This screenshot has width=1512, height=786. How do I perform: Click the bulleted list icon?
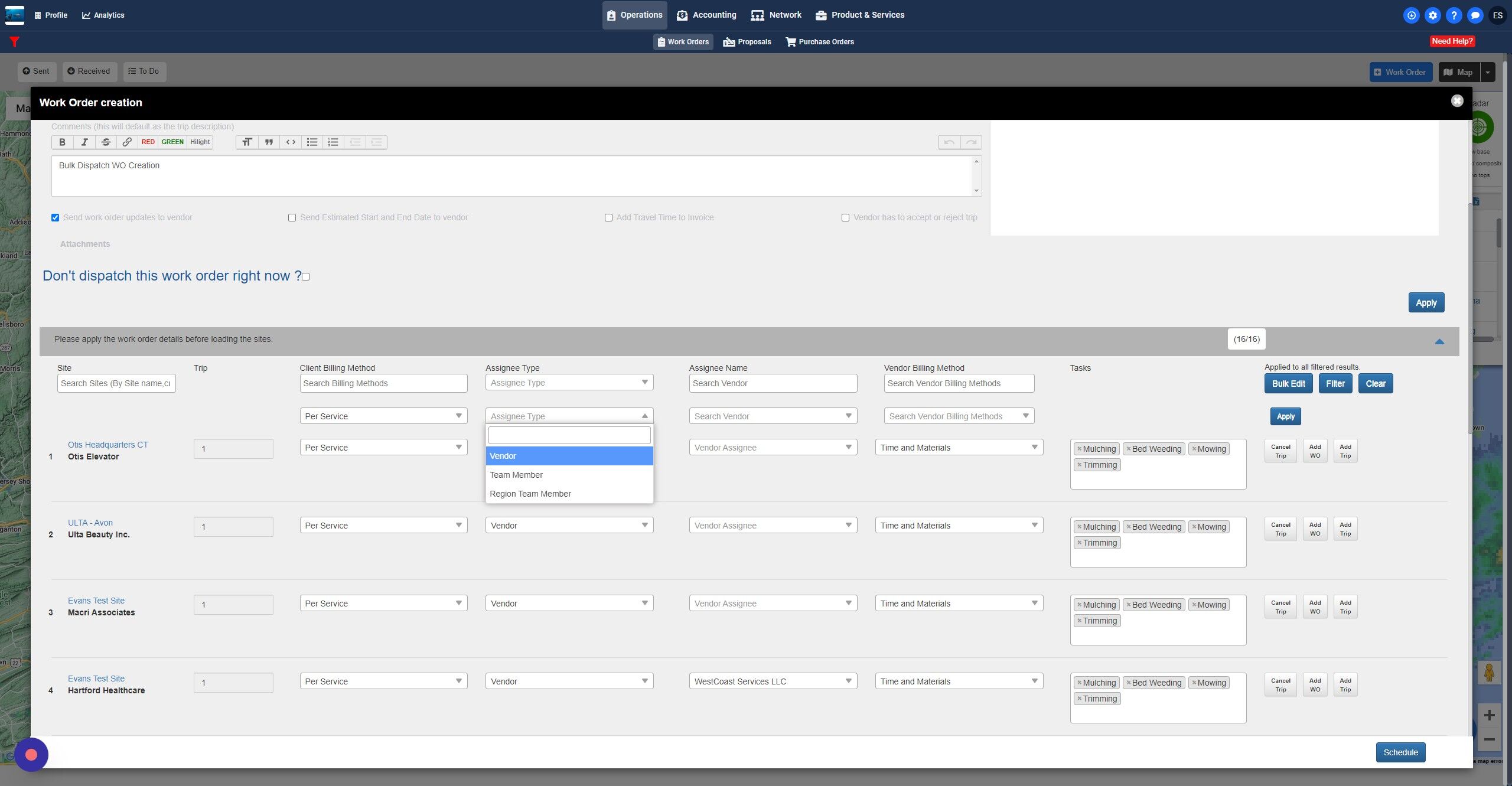click(312, 142)
